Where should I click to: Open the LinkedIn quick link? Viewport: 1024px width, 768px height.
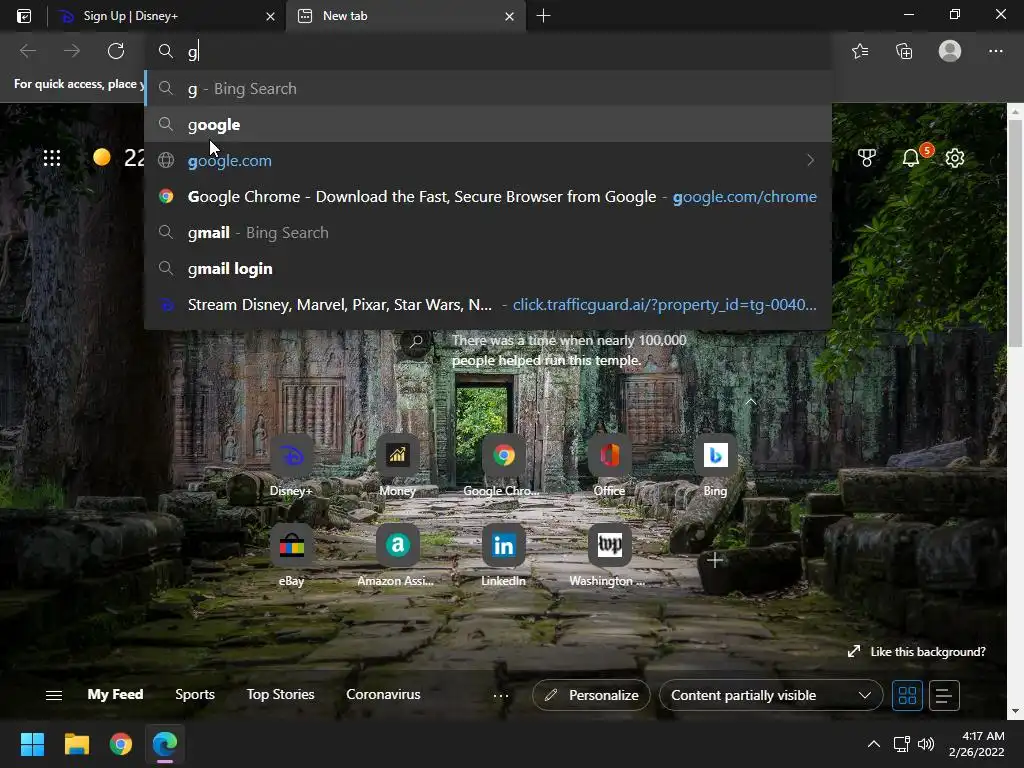(x=503, y=556)
